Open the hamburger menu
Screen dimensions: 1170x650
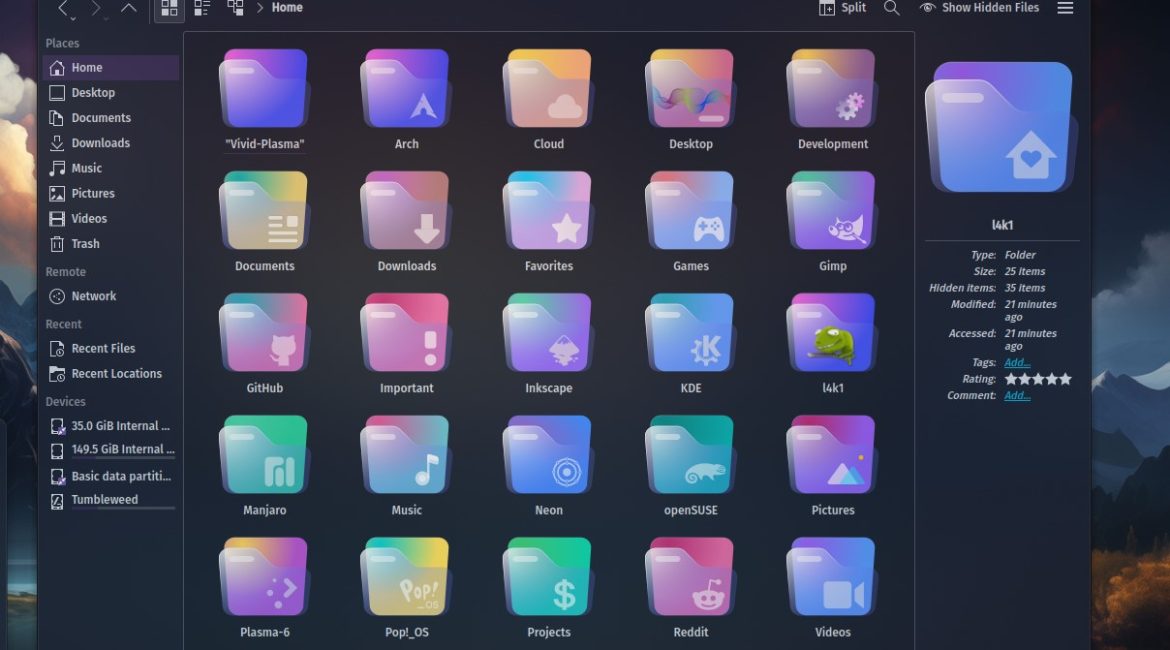1065,8
